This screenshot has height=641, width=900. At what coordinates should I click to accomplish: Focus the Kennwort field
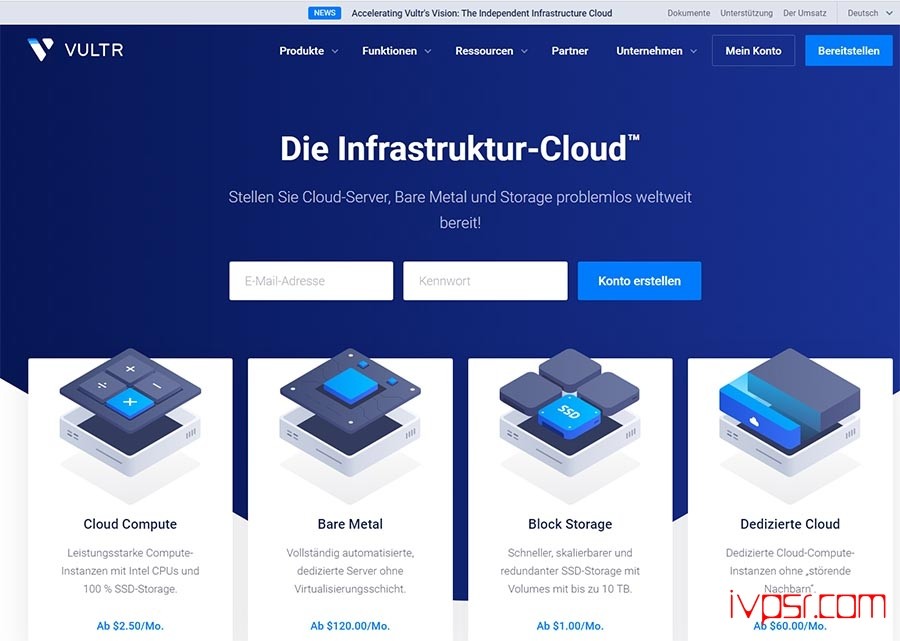click(x=485, y=281)
